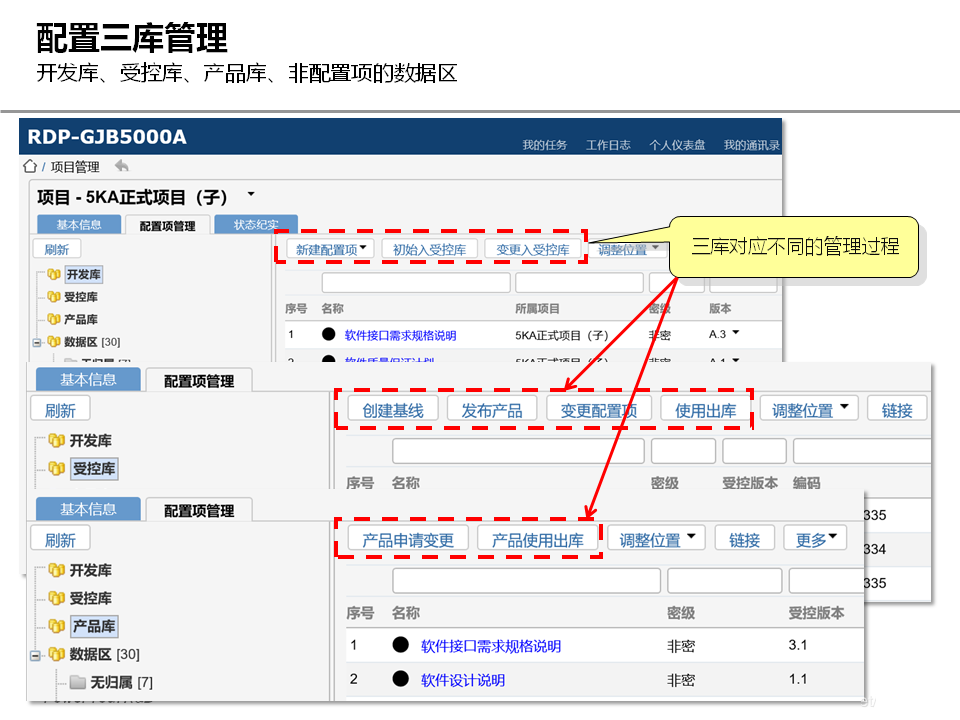The height and width of the screenshot is (720, 960).
Task: Open 我的任务 in the header
Action: point(544,145)
